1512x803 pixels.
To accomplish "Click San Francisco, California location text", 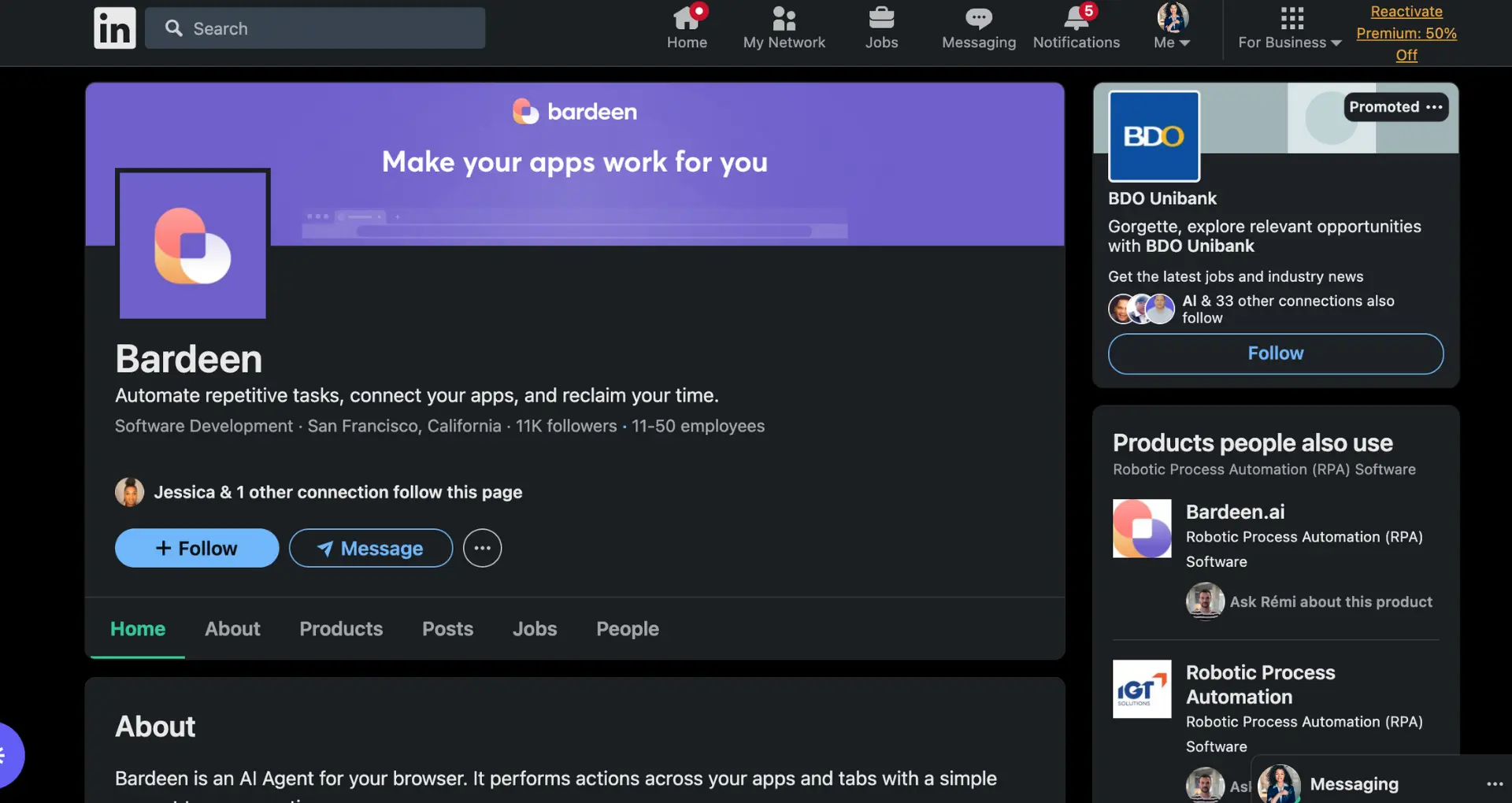I will [404, 426].
